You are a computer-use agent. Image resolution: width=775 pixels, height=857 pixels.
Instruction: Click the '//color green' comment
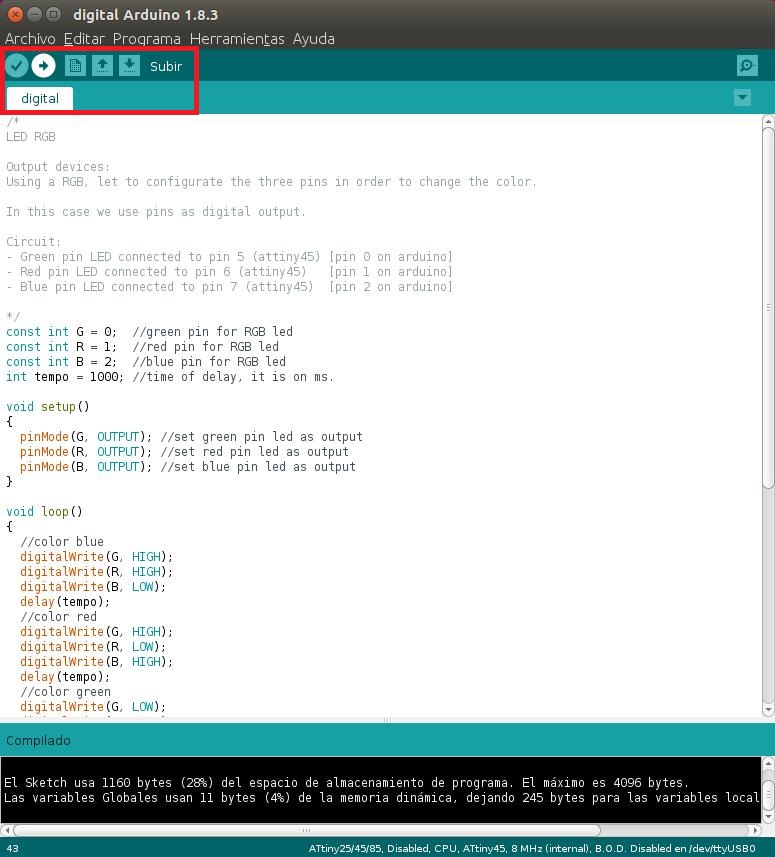tap(66, 692)
